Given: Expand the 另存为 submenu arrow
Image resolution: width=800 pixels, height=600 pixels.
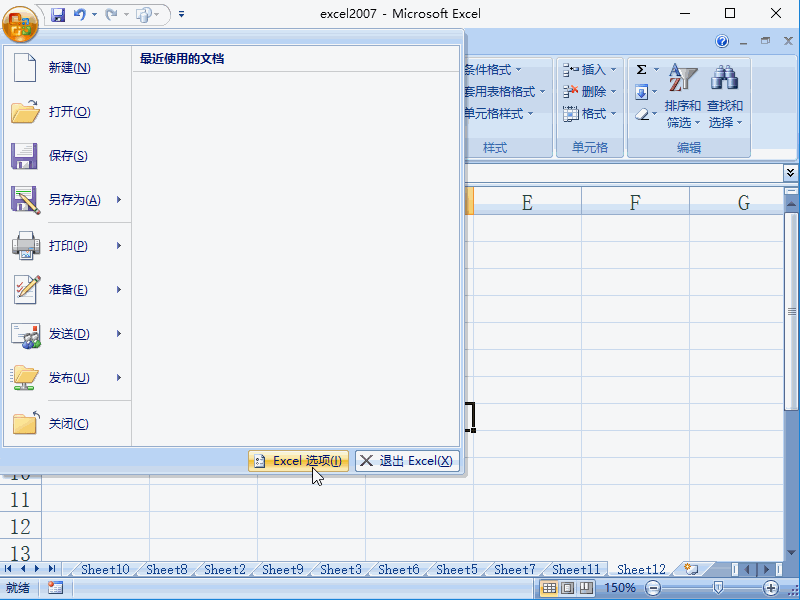Looking at the screenshot, I should tap(119, 199).
